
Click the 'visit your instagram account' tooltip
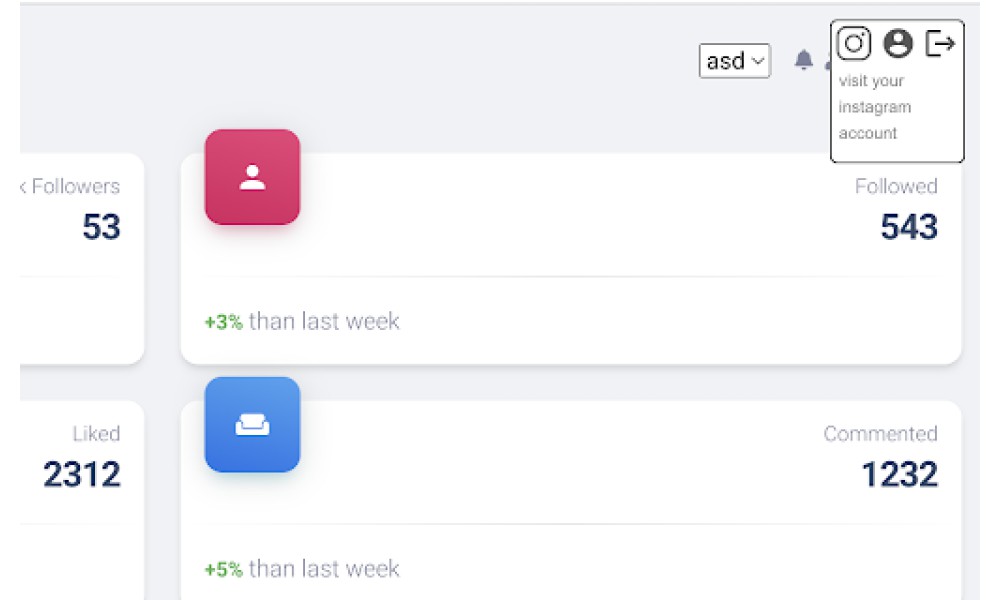pyautogui.click(x=874, y=107)
